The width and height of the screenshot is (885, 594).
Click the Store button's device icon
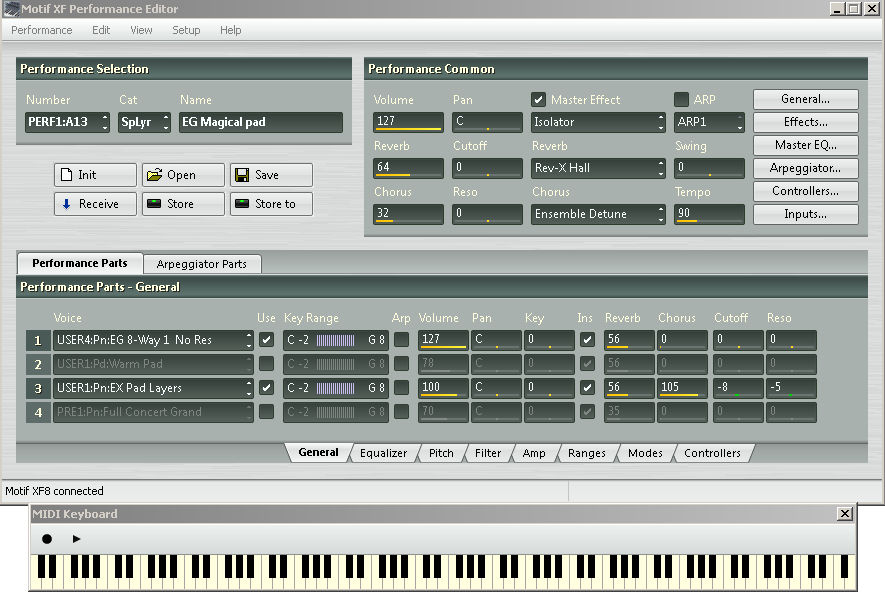(154, 203)
